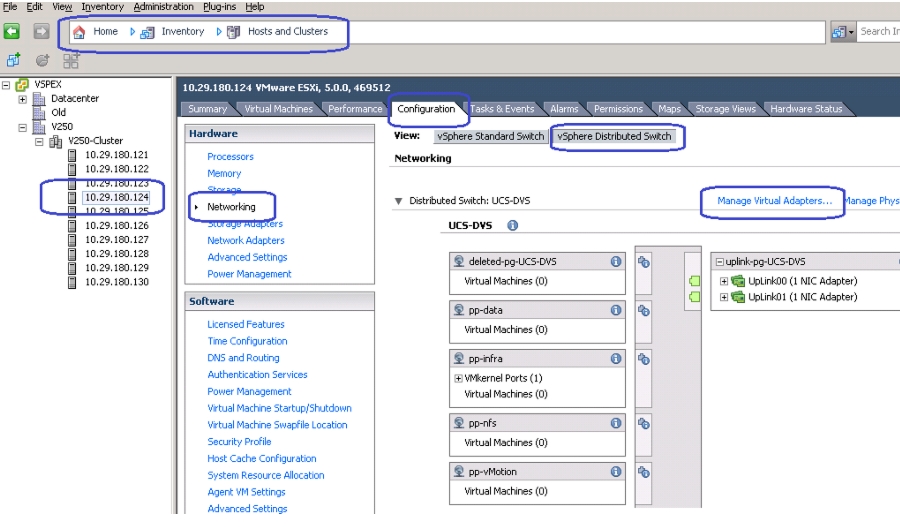Click the Home icon in breadcrumb
Viewport: 900px width, 527px height.
(x=79, y=32)
